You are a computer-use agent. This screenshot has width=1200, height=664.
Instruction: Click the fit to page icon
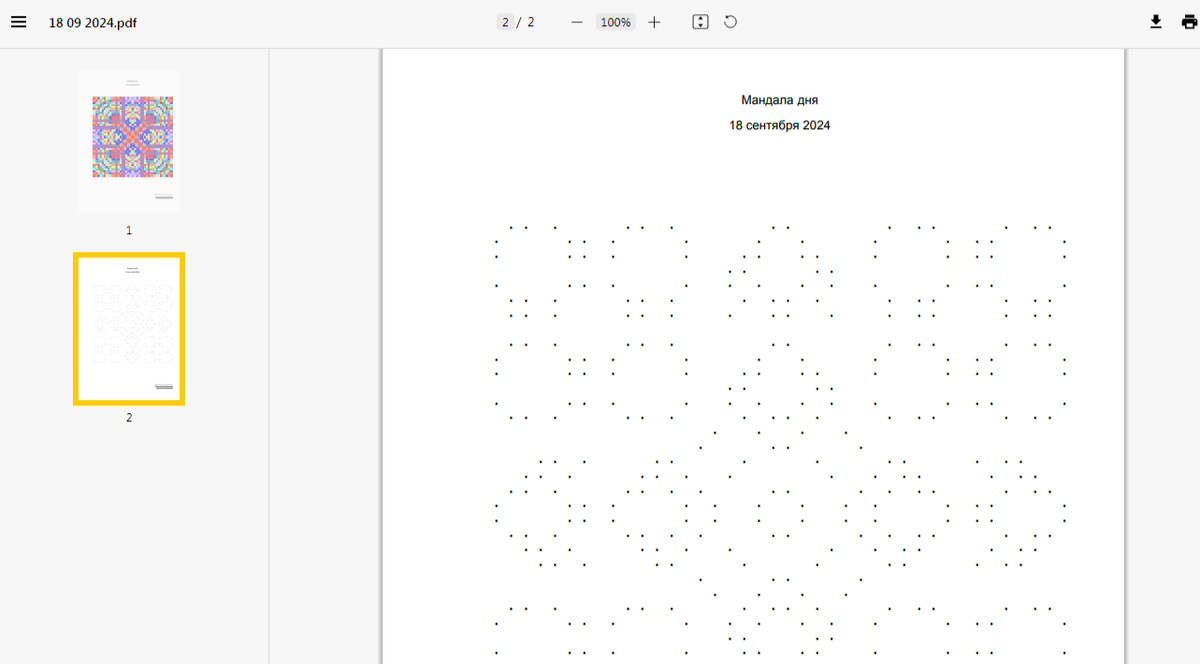[700, 22]
